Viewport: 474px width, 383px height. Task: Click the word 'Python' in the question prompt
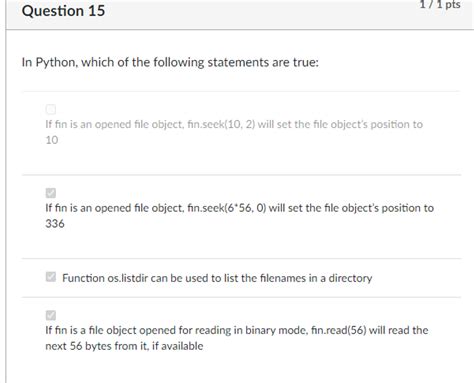[56, 62]
